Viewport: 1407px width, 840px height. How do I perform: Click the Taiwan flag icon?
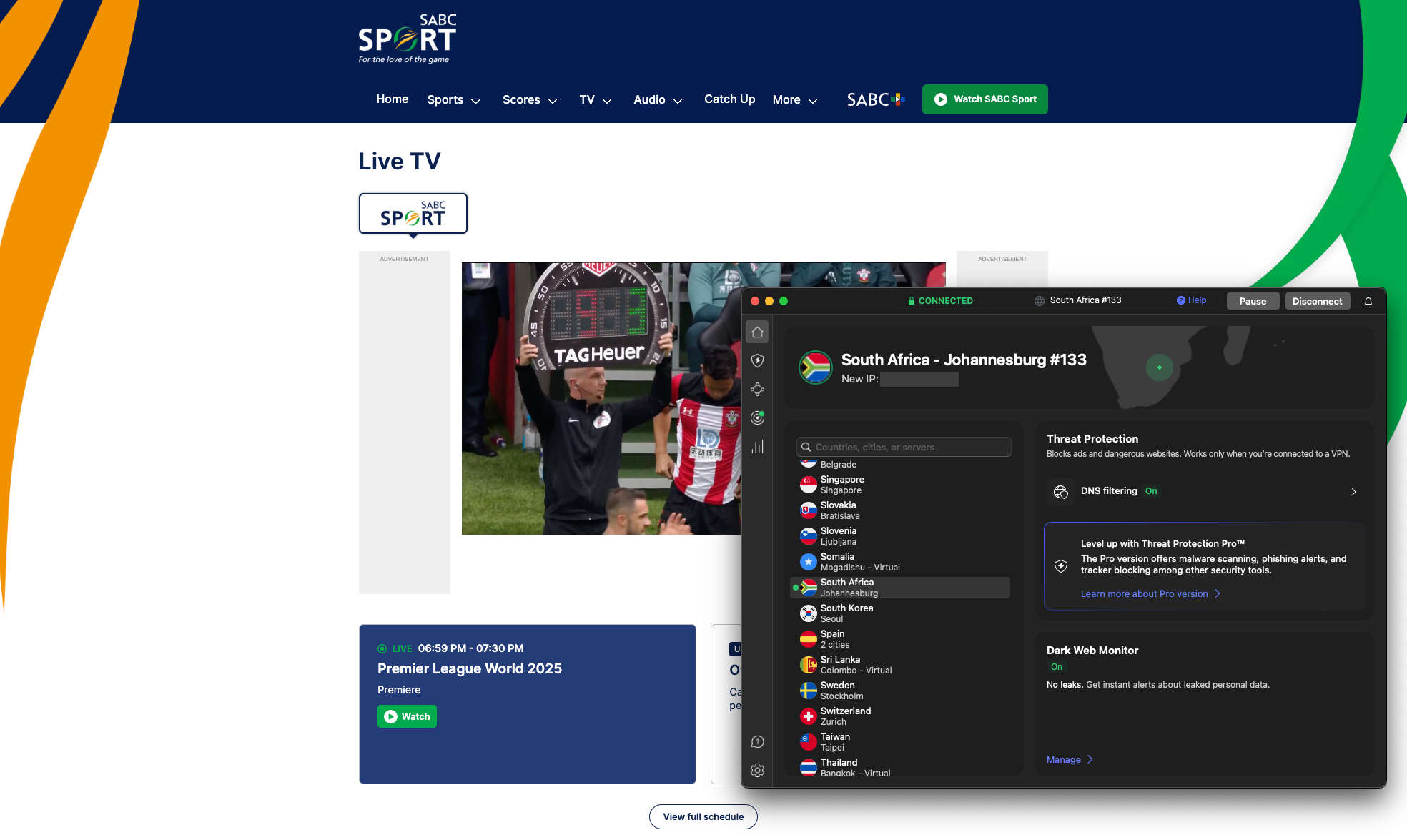(808, 742)
